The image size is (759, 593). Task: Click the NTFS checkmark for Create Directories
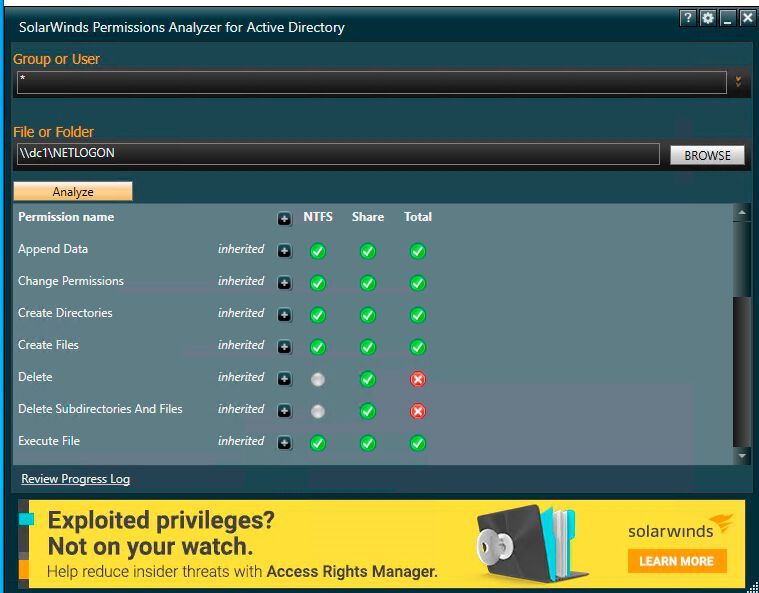coord(318,315)
